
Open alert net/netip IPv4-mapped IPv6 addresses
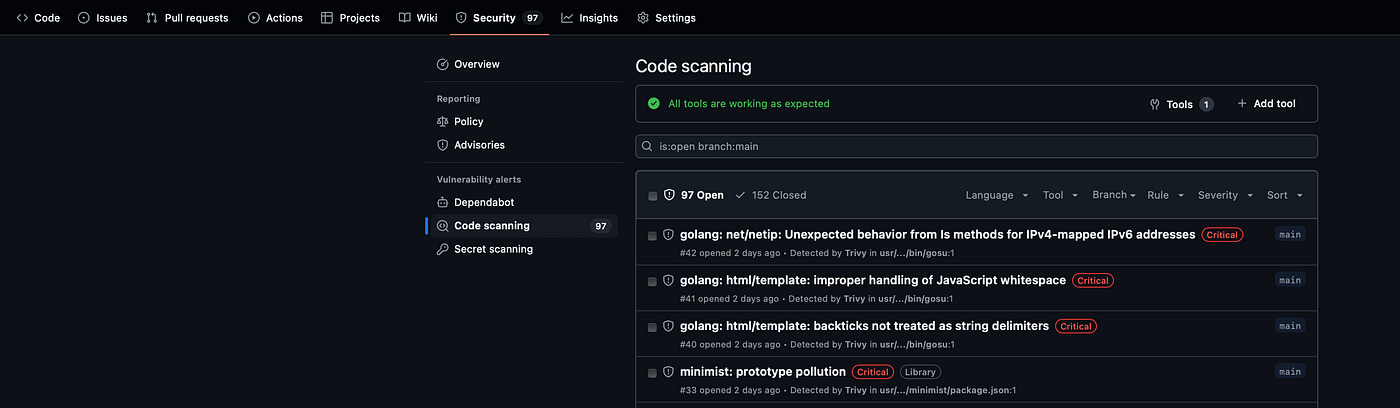point(937,235)
